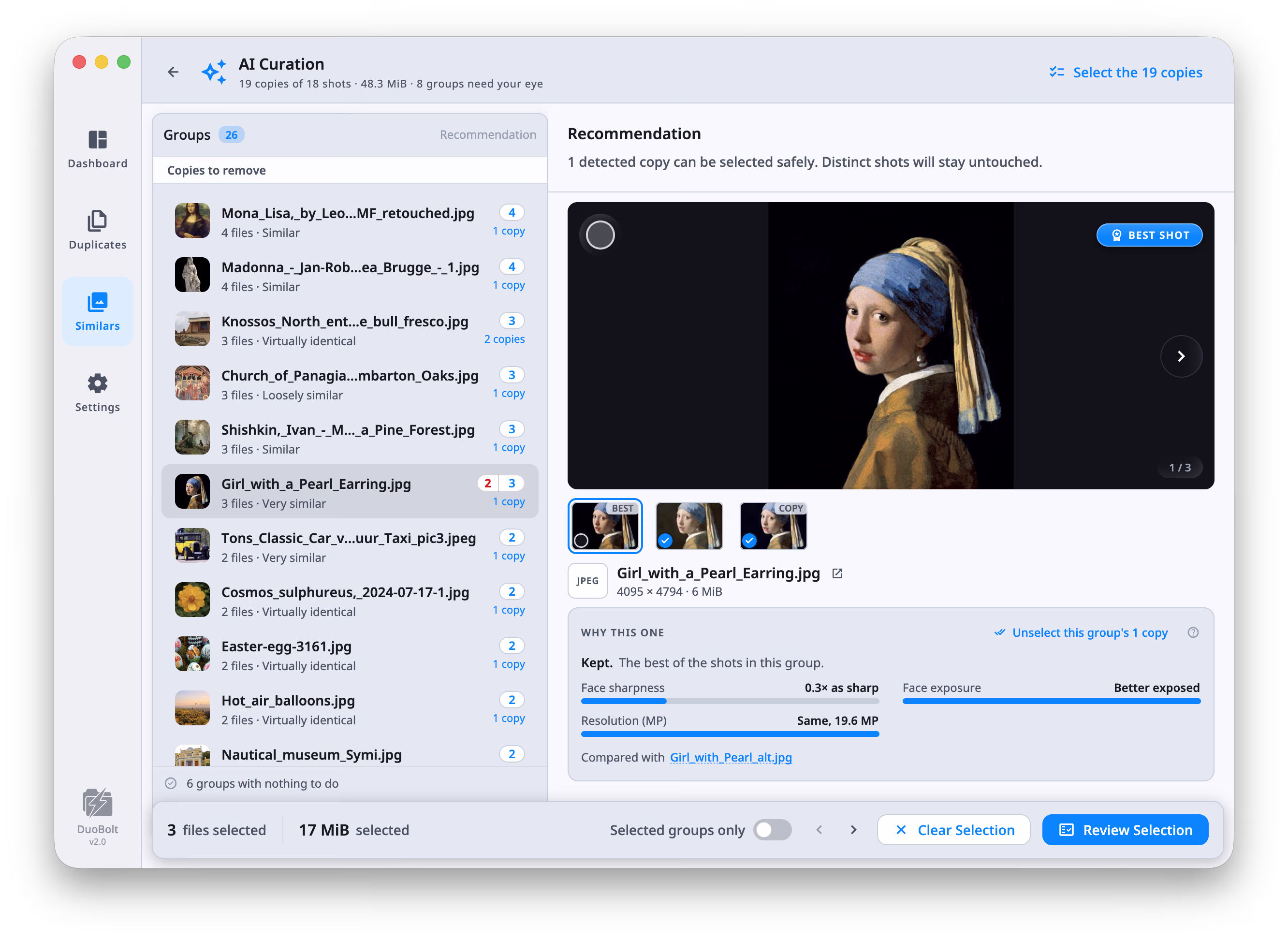
Task: Select Shishkin Pine Forest file name
Action: point(348,430)
